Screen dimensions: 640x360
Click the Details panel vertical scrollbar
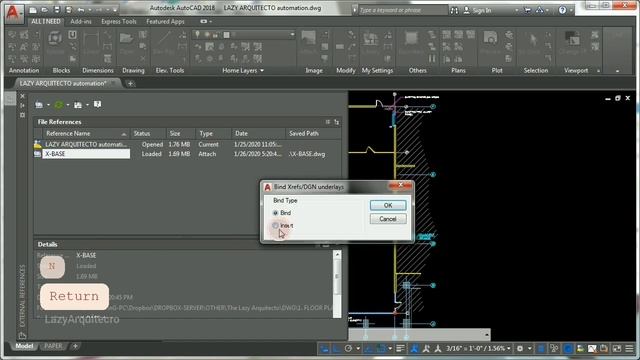tap(337, 284)
